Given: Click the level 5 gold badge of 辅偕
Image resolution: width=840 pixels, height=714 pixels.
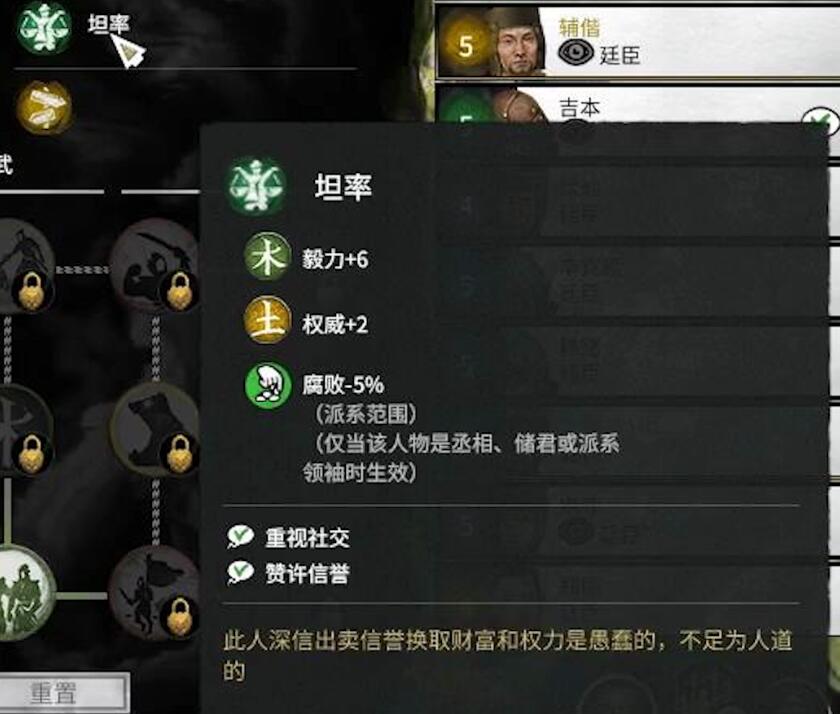Looking at the screenshot, I should (465, 45).
